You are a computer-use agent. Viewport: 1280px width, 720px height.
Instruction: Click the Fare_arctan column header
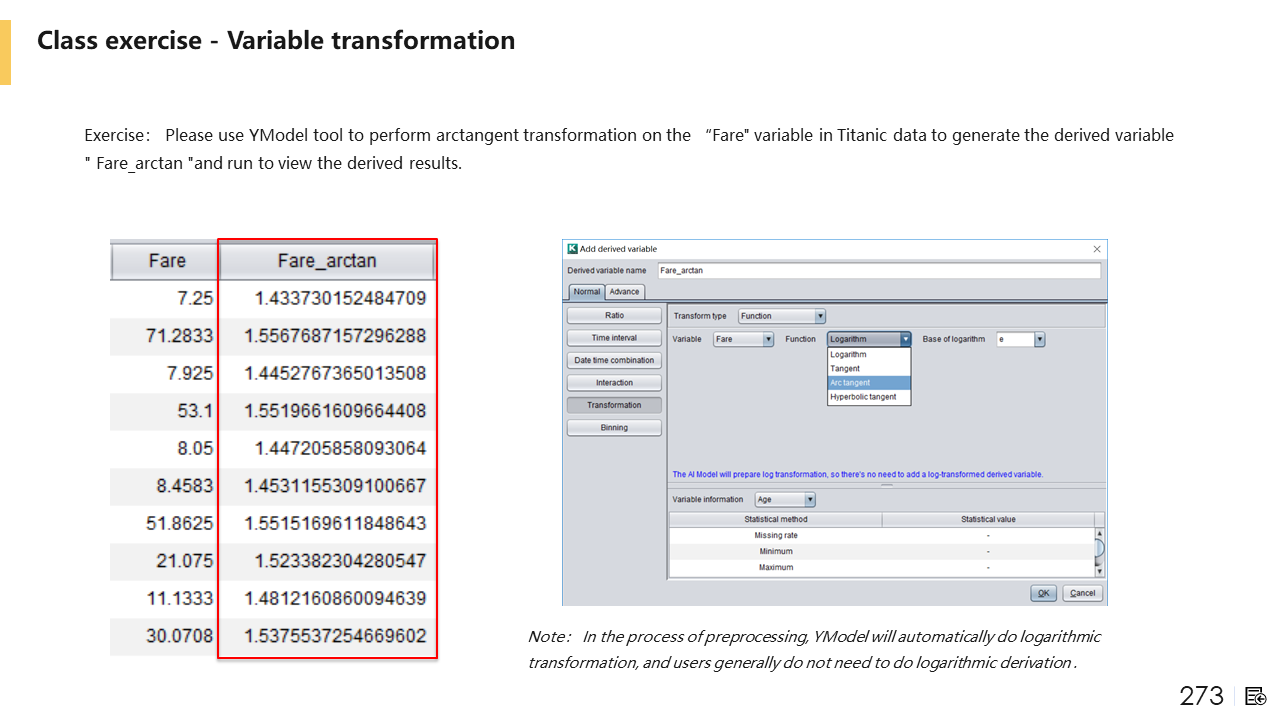(x=327, y=261)
